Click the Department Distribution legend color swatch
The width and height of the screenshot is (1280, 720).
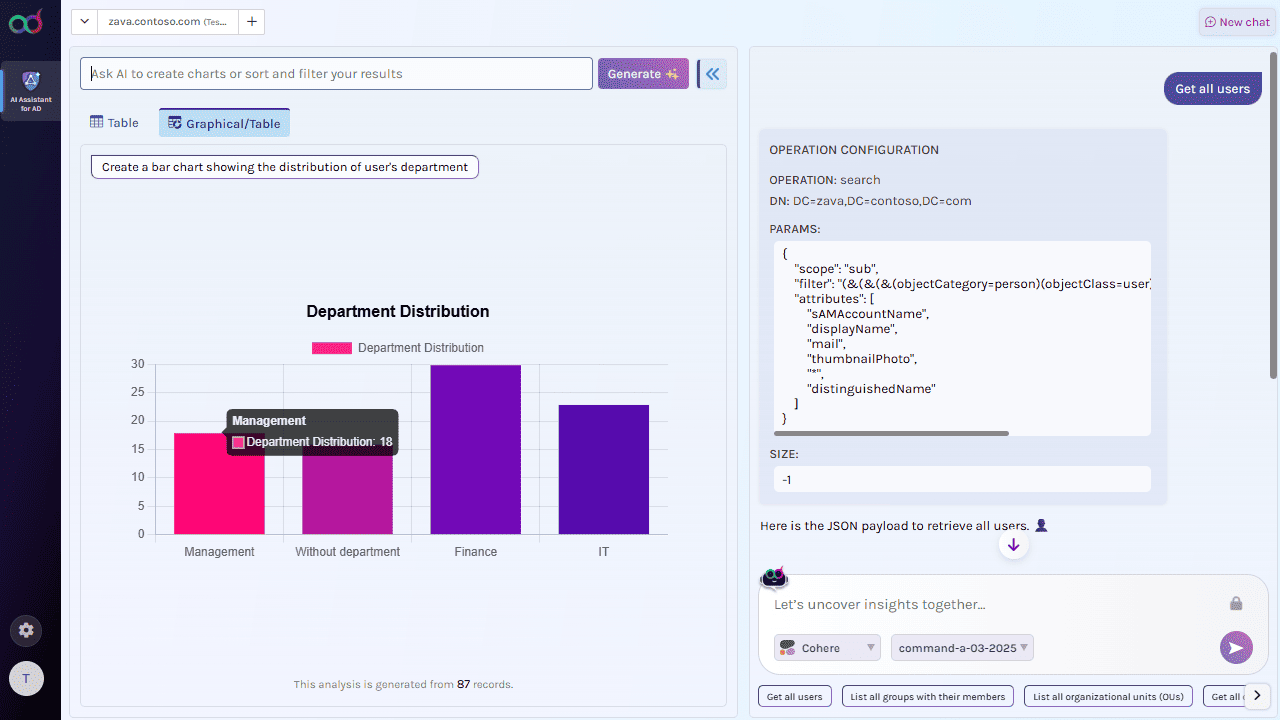(x=330, y=347)
